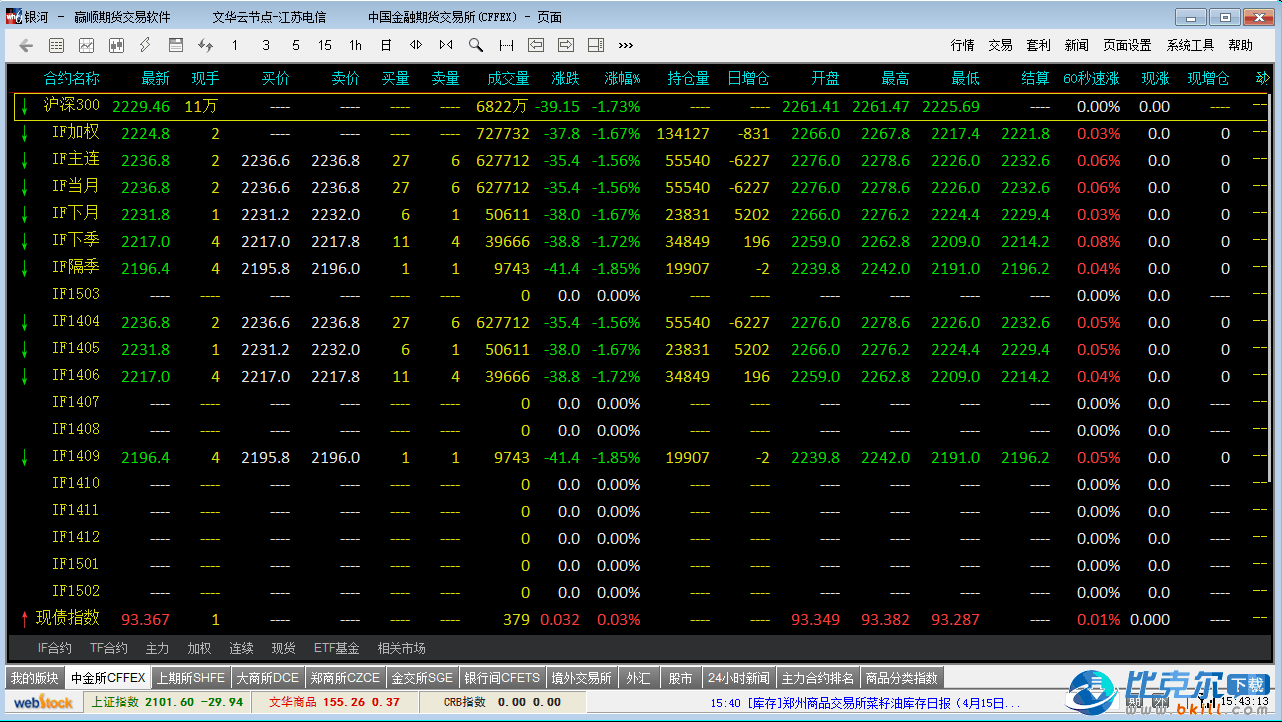Open the 我的版块 tab
This screenshot has height=722, width=1282.
(x=35, y=678)
